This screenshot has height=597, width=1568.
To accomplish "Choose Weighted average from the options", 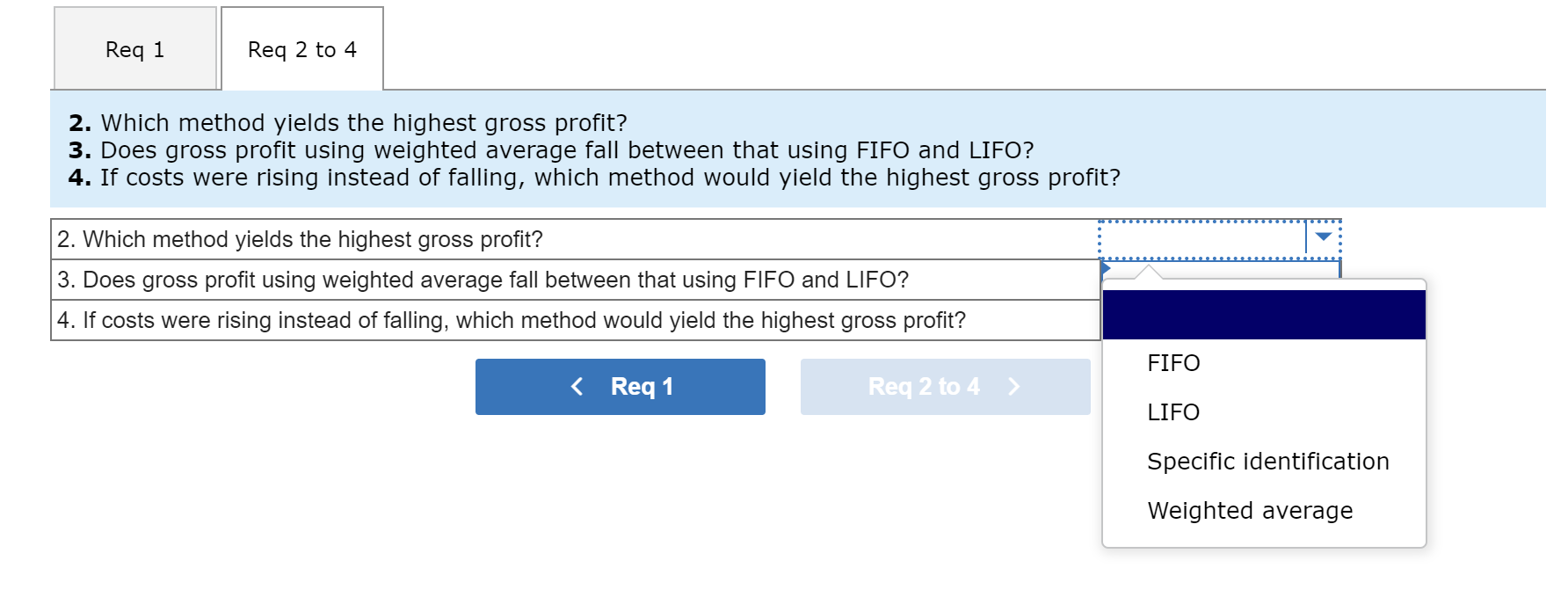I will pos(1249,510).
